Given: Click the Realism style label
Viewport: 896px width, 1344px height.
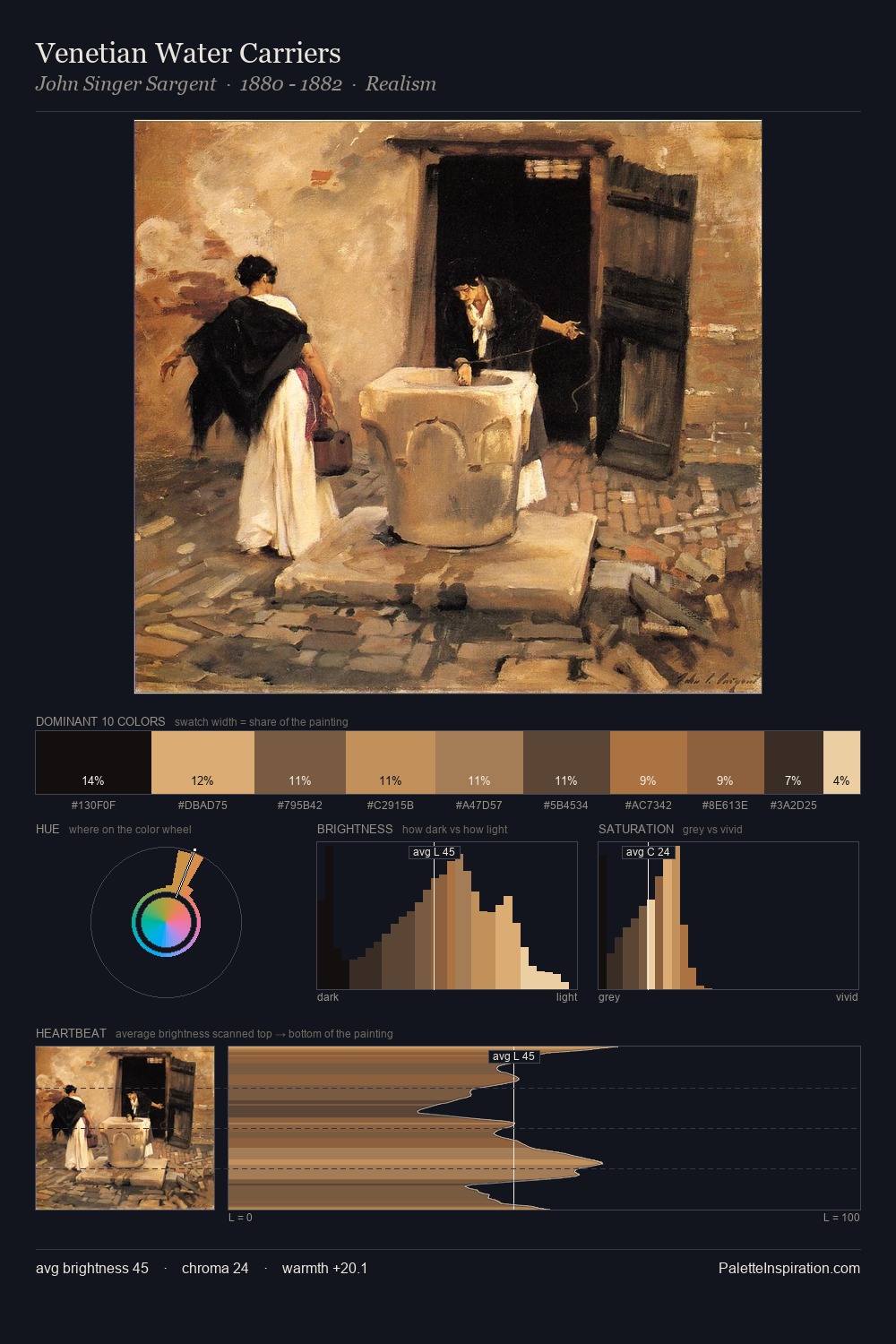Looking at the screenshot, I should click(401, 83).
